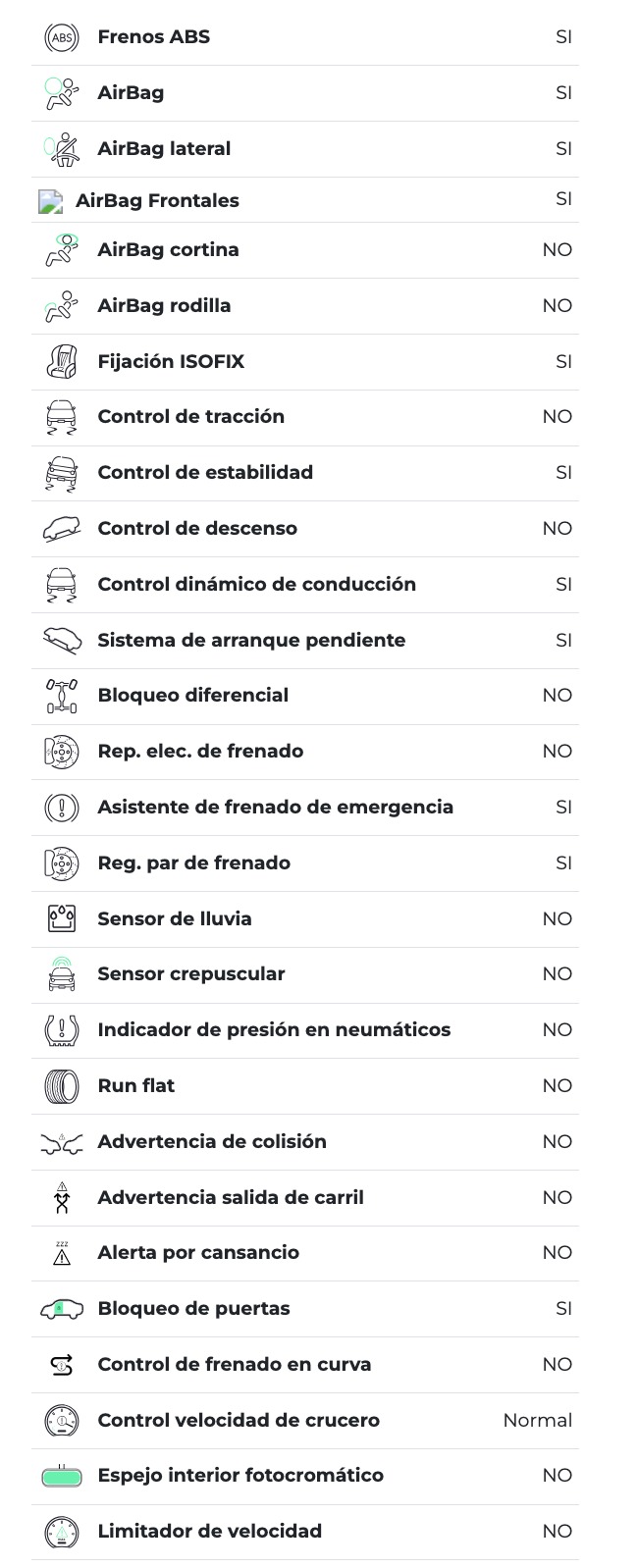The height and width of the screenshot is (1568, 638).
Task: Click the Asistente de frenado de emergencia label
Action: coord(275,808)
